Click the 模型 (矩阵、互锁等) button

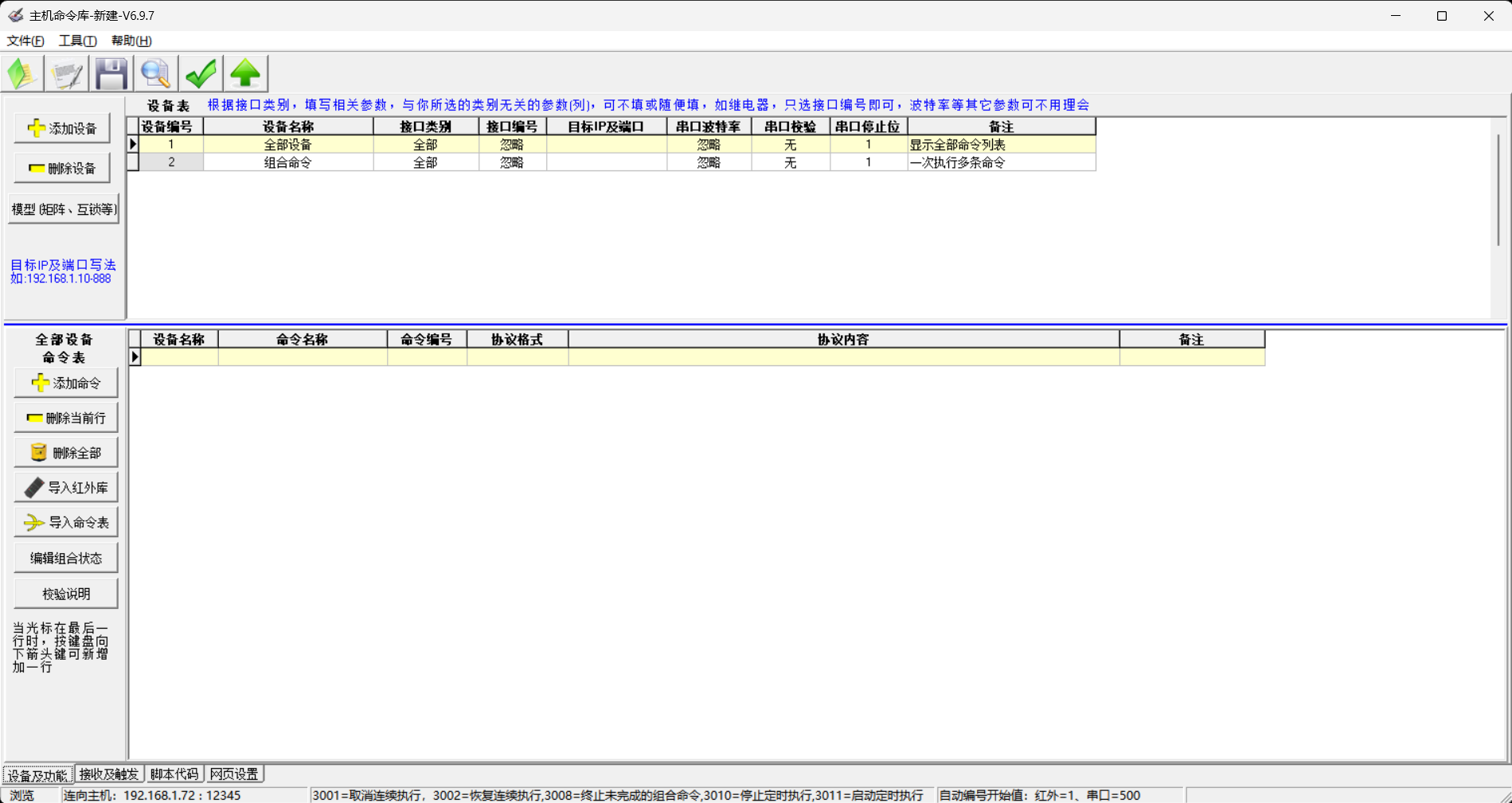[x=64, y=209]
